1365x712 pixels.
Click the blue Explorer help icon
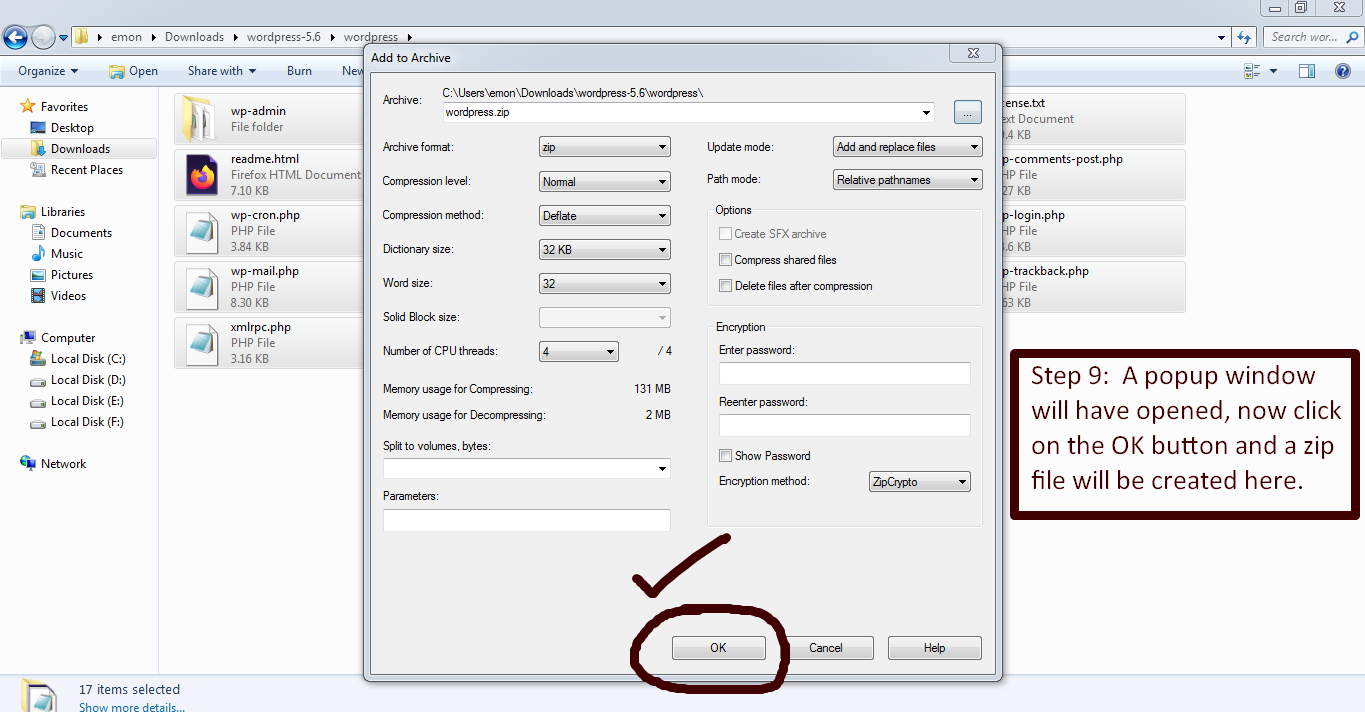(1344, 71)
